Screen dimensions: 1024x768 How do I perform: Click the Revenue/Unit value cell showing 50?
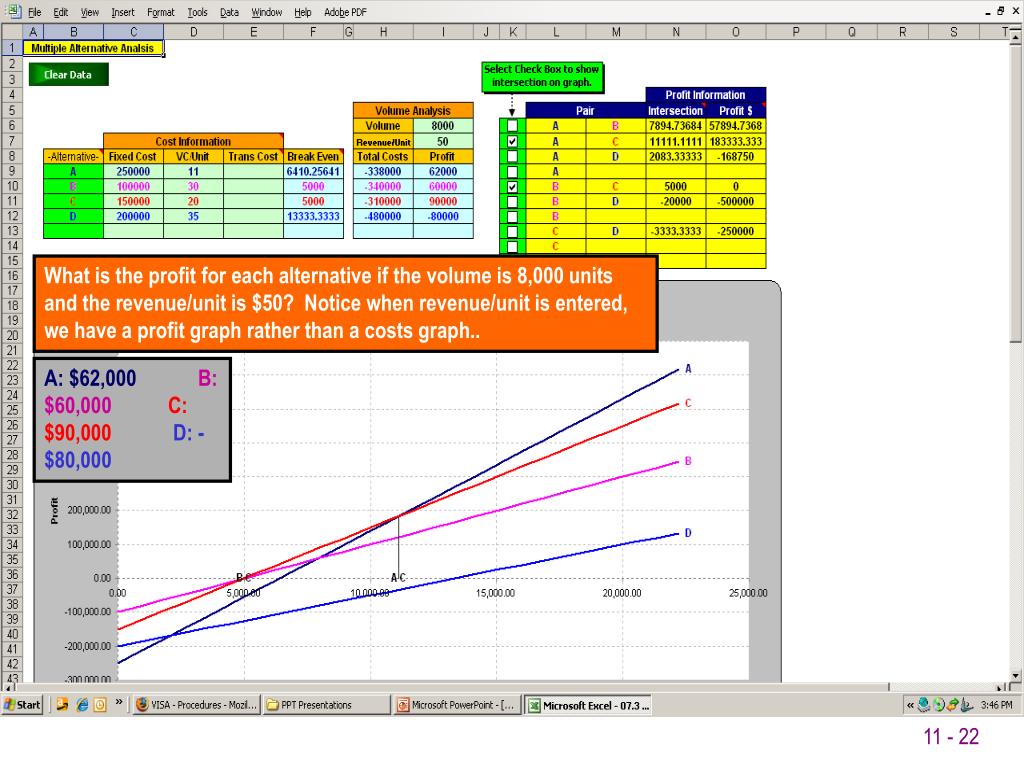443,142
